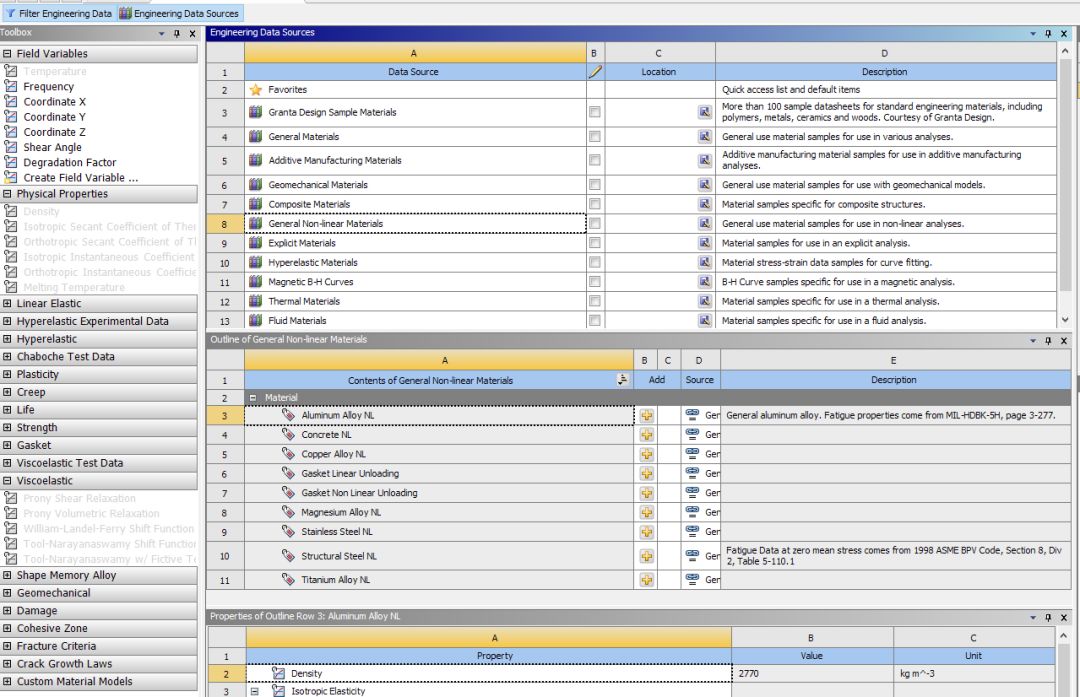Screen dimensions: 1080x697
Task: Click the Filter Engineering Data tab
Action: click(x=59, y=14)
